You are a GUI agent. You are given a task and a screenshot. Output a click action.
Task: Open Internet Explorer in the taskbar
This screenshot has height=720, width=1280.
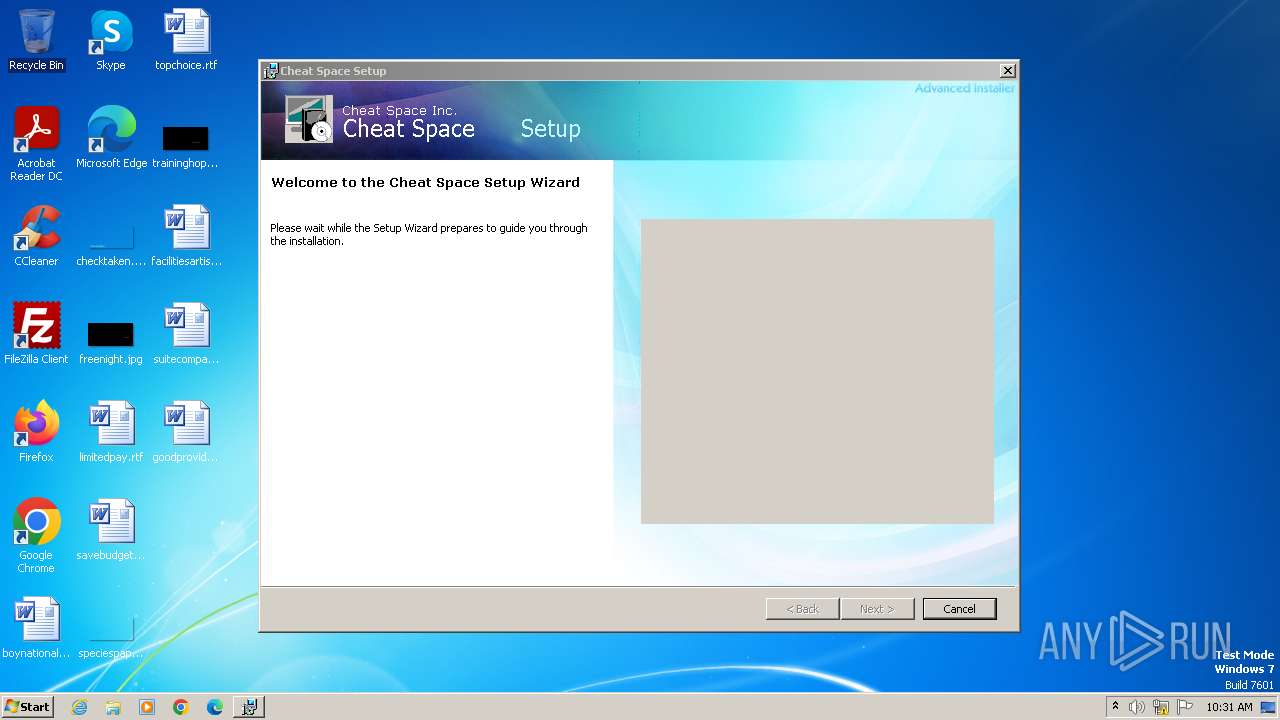pyautogui.click(x=80, y=707)
